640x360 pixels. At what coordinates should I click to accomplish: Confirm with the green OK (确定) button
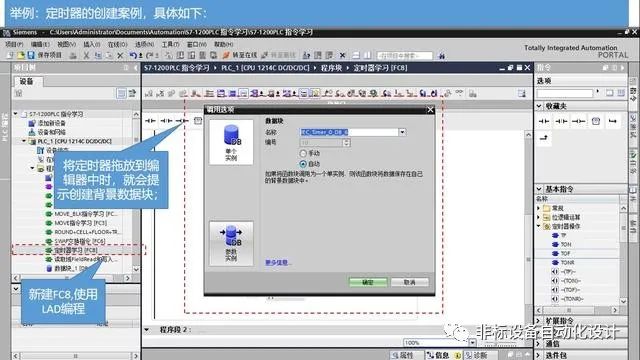pyautogui.click(x=368, y=282)
